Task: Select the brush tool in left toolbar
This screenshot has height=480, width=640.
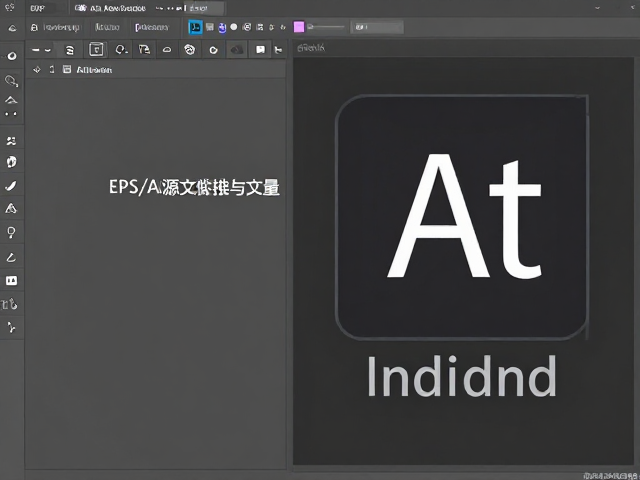Action: (11, 186)
